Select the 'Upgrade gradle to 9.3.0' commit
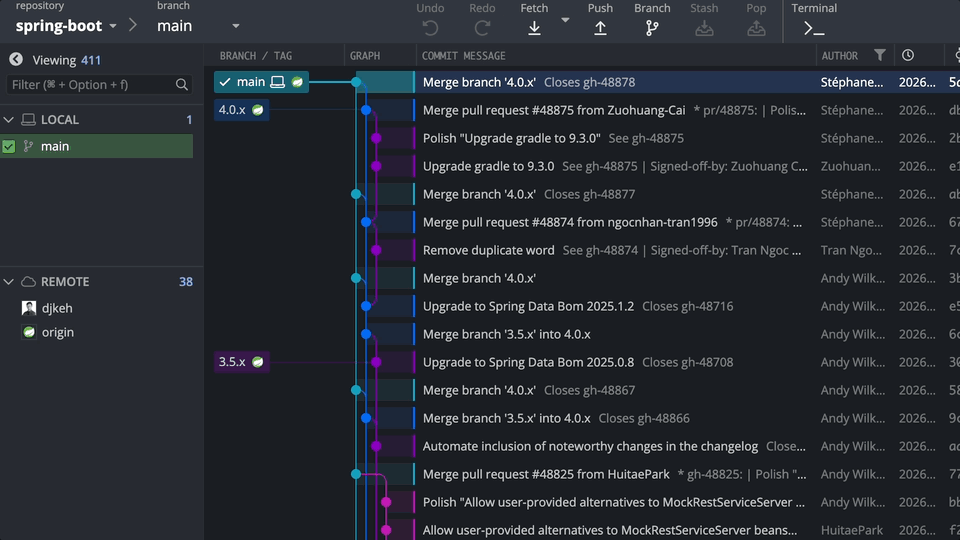 pos(488,166)
